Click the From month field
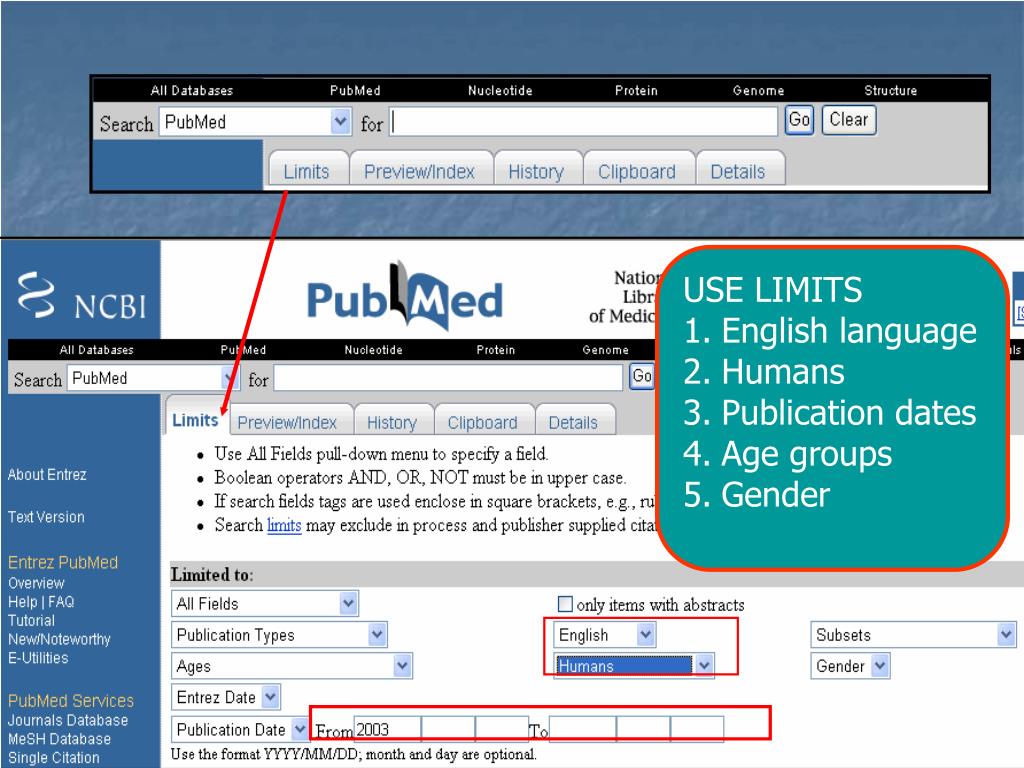 click(448, 729)
